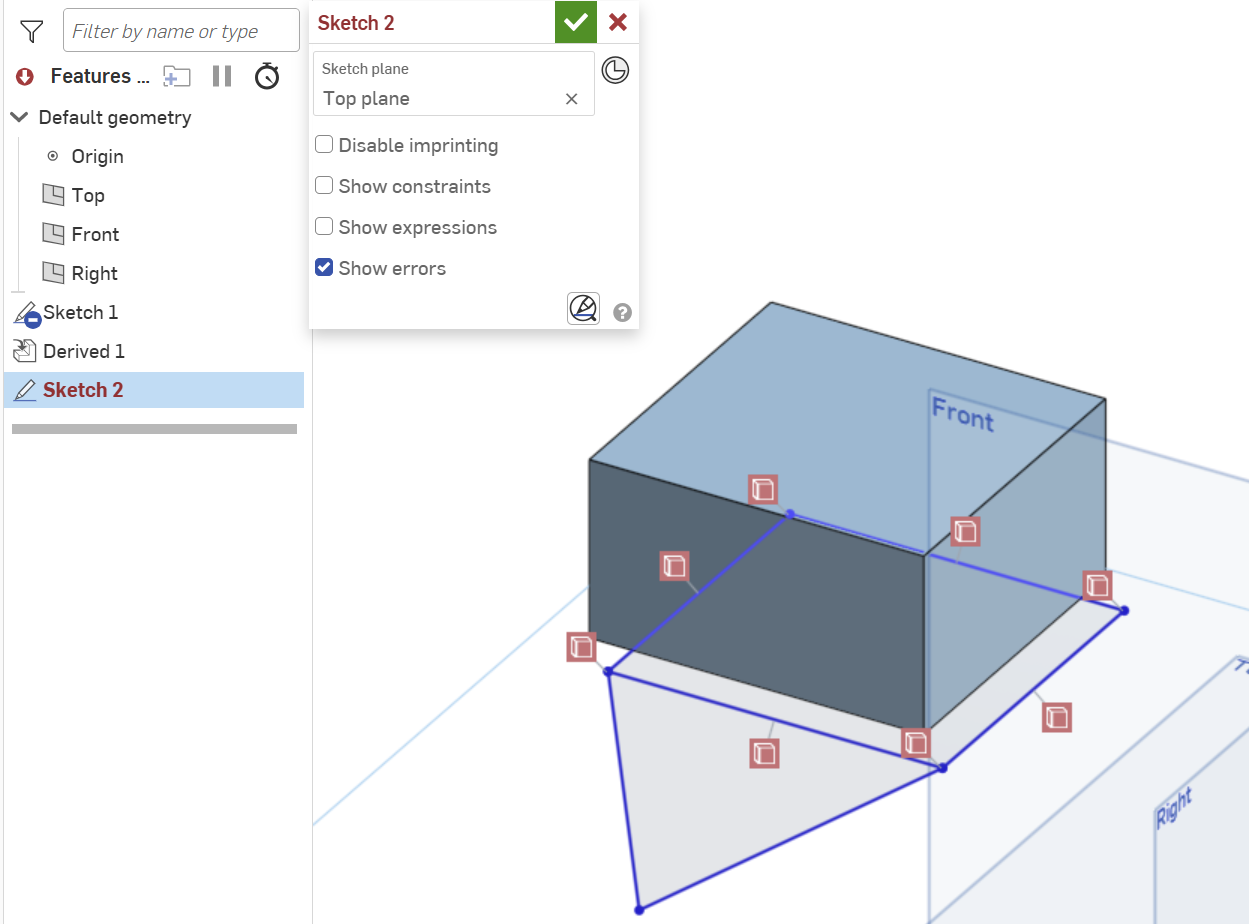
Task: Click the Front plane label in viewport
Action: 963,414
